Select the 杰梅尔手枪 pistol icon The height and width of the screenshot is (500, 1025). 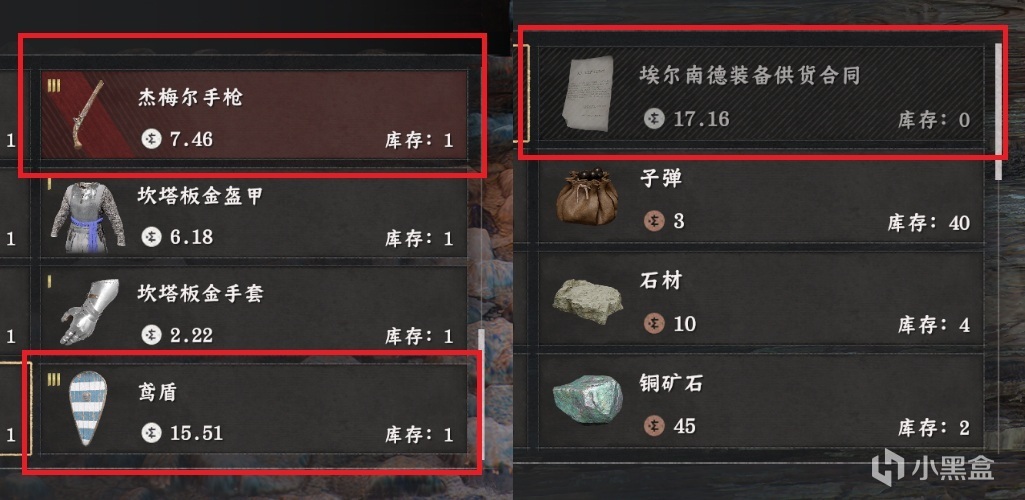coord(88,114)
